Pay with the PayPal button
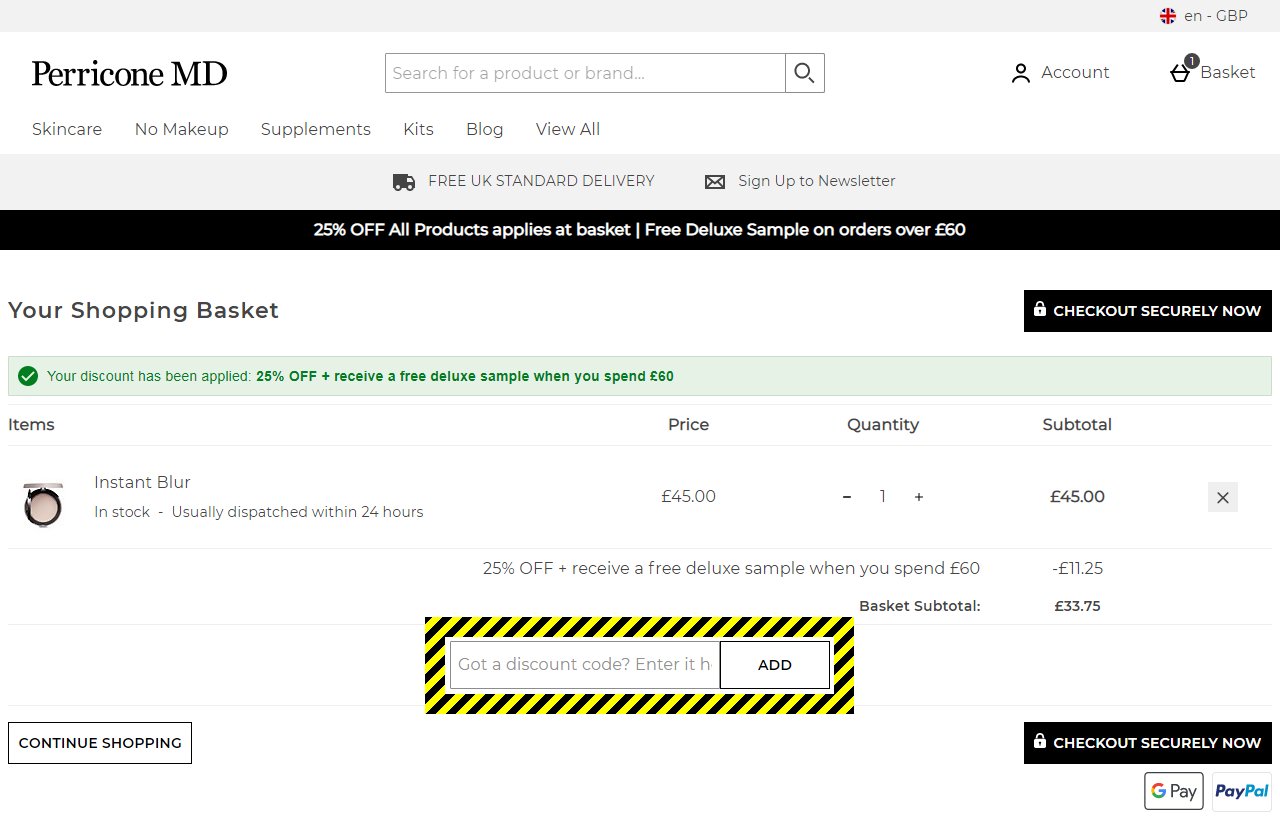The height and width of the screenshot is (820, 1280). pyautogui.click(x=1242, y=791)
